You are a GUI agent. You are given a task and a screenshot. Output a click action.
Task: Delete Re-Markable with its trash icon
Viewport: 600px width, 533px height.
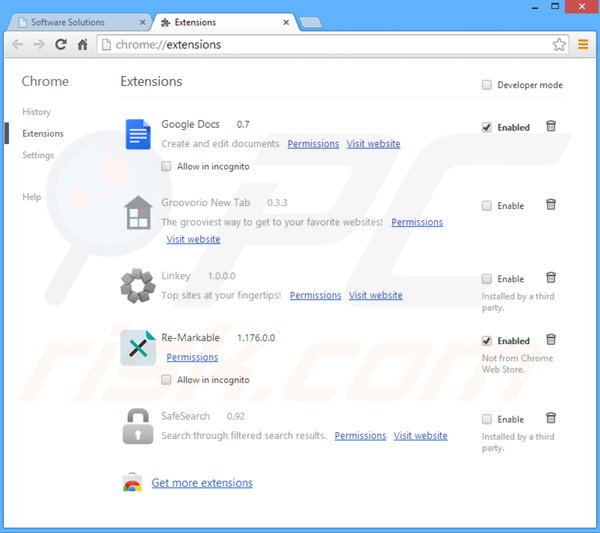(551, 339)
